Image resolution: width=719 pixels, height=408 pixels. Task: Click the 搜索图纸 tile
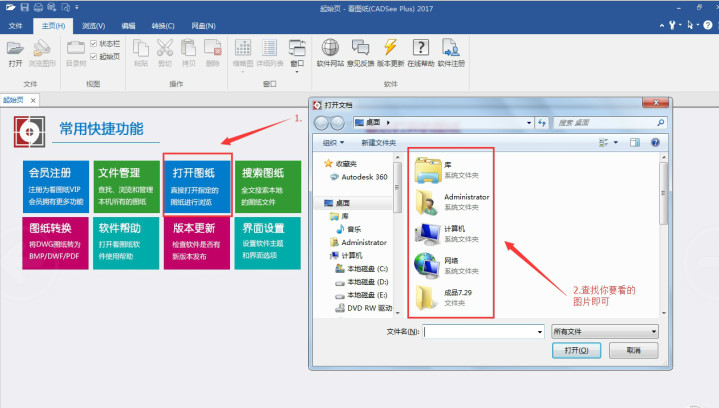(268, 187)
